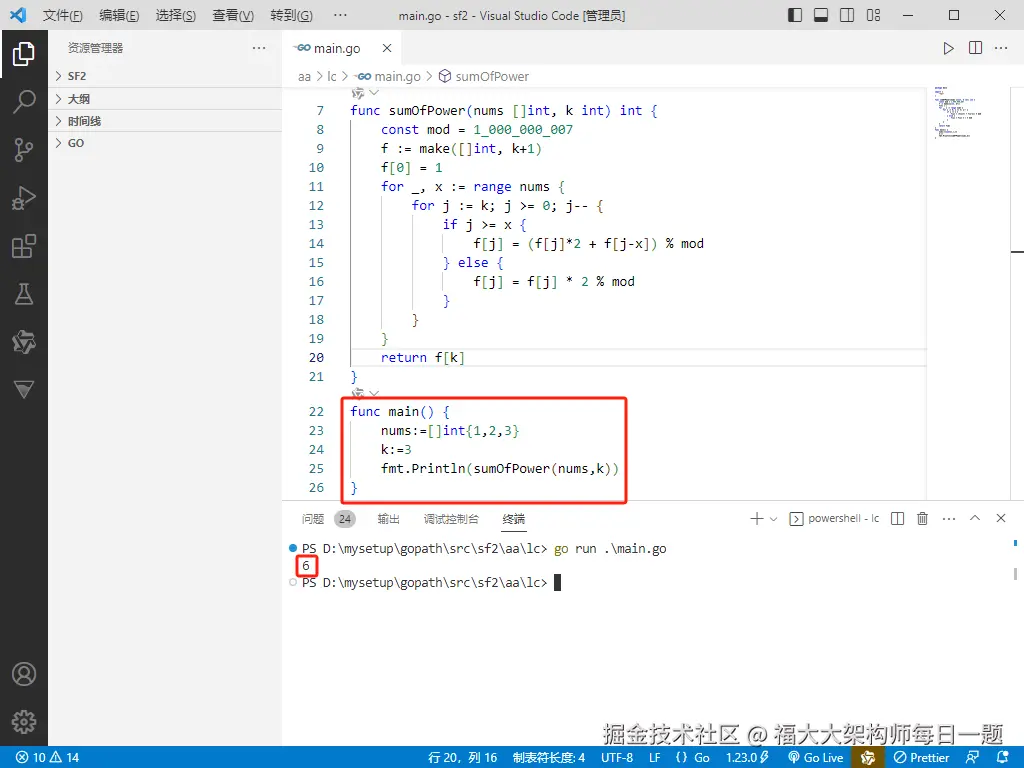Viewport: 1024px width, 768px height.
Task: Open the Testing flask view
Action: 24,295
